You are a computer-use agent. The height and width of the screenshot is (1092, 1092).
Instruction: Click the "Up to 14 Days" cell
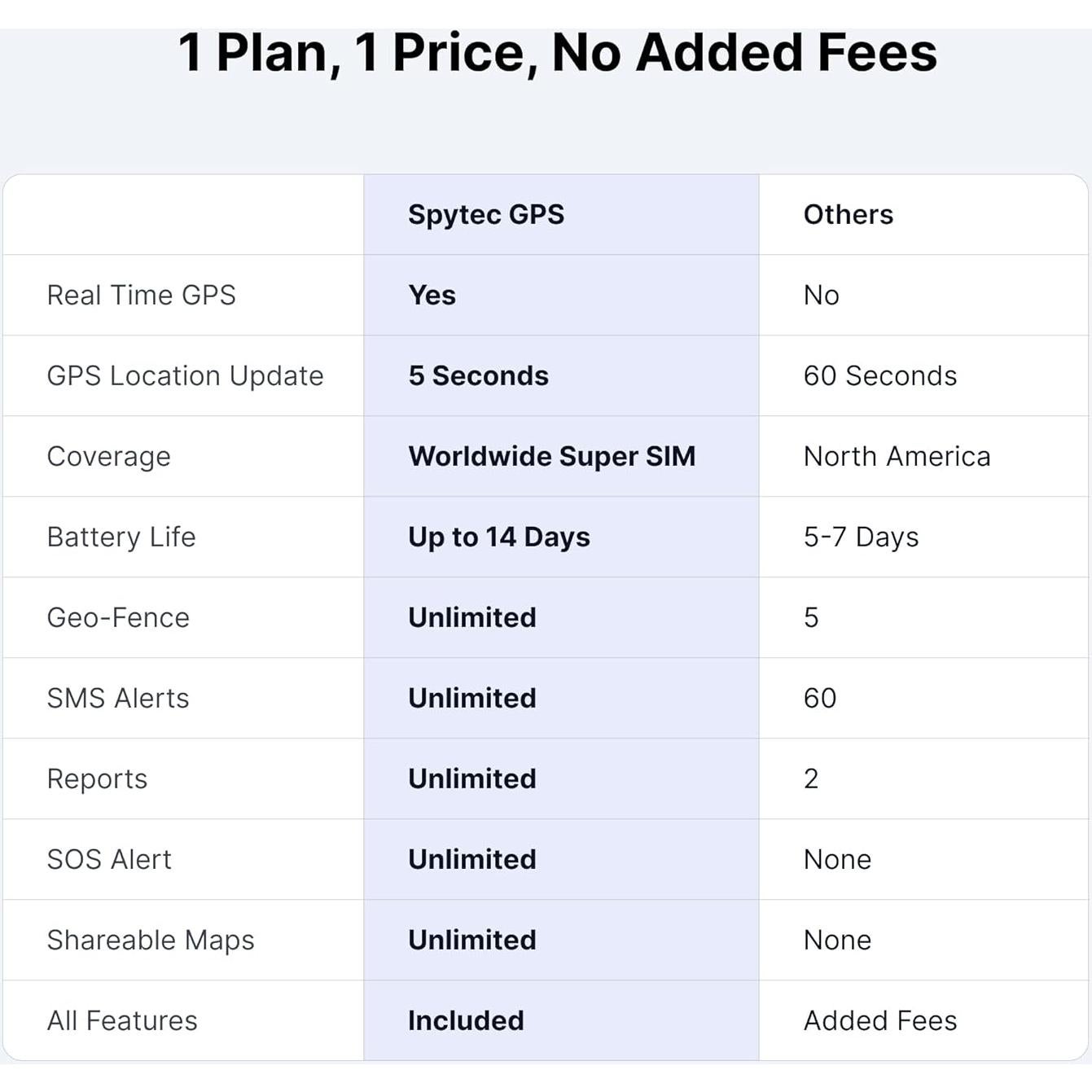pos(498,537)
